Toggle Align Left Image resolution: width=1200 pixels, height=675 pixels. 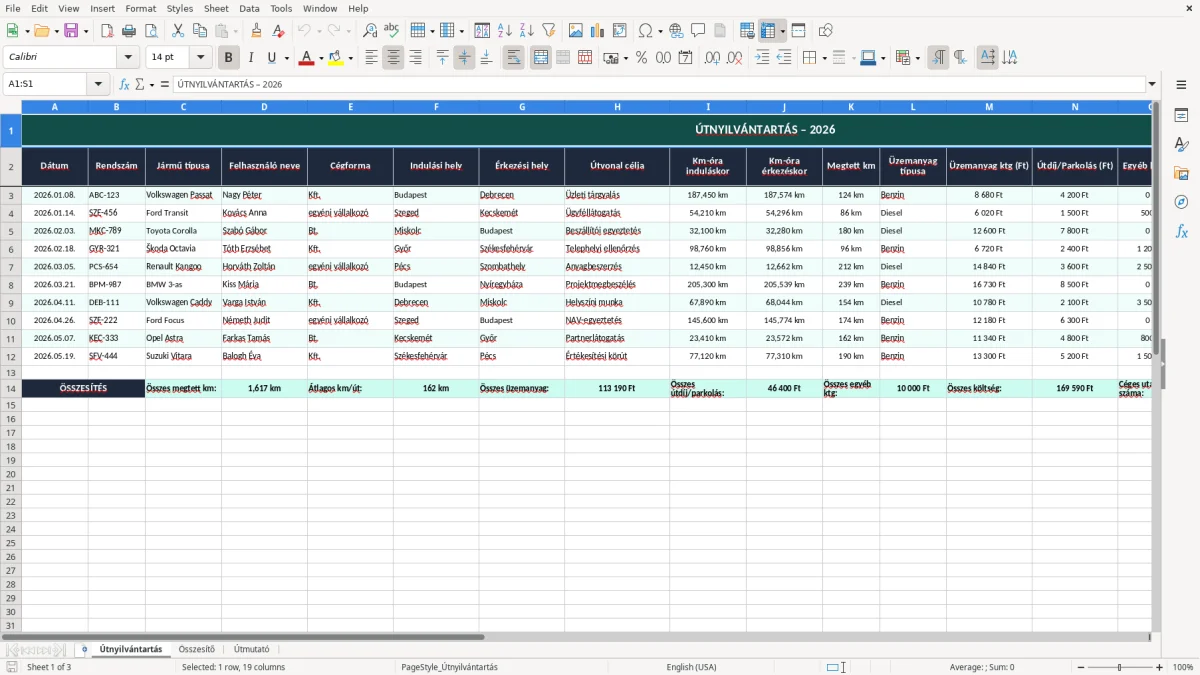[371, 58]
